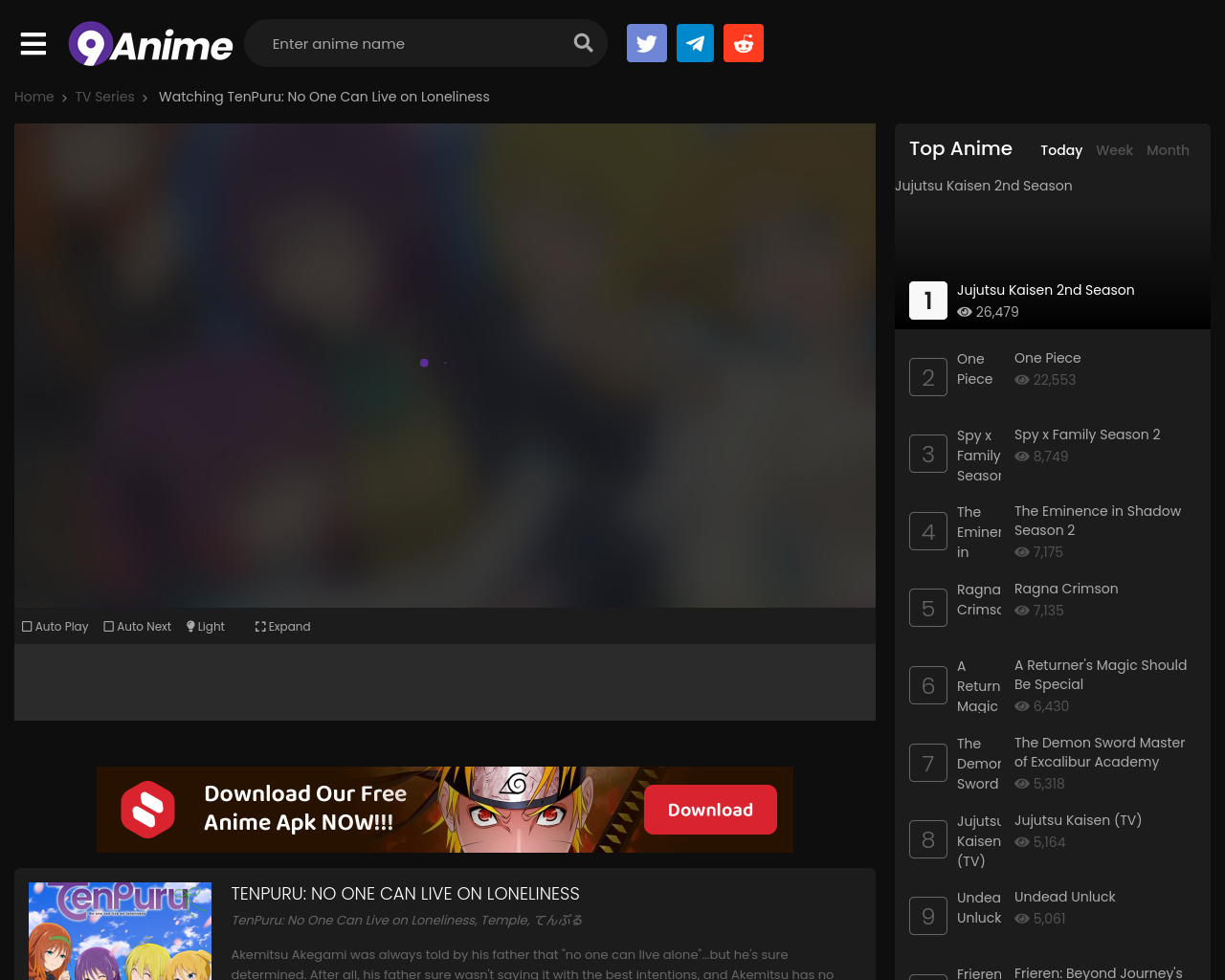Open Ragna Crimson from Top Anime

coord(1066,589)
